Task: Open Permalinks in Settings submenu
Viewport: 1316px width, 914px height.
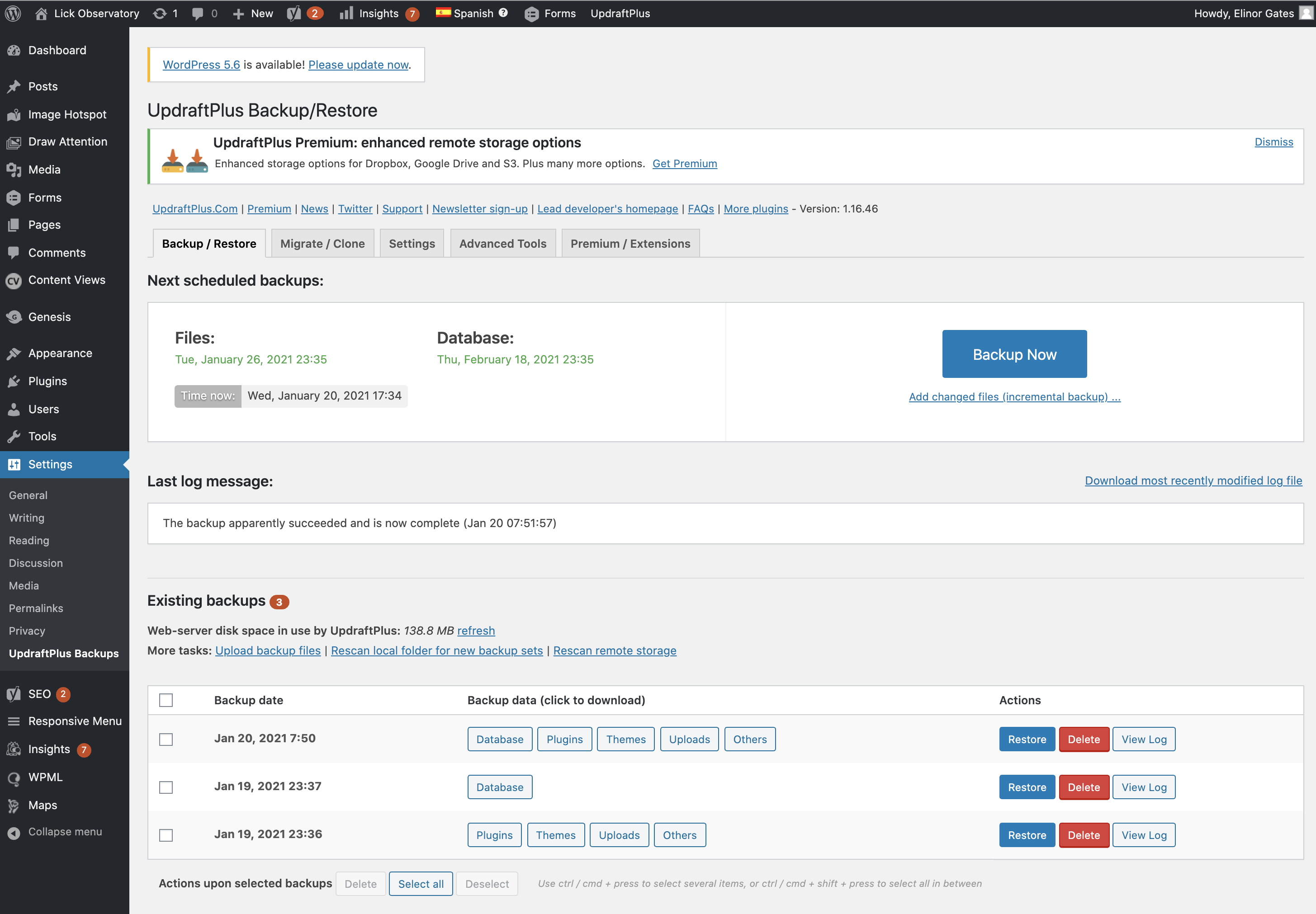Action: click(x=36, y=608)
